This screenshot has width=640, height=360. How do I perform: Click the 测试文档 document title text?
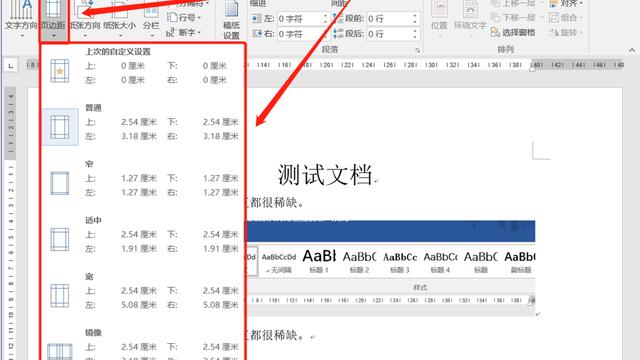(325, 175)
